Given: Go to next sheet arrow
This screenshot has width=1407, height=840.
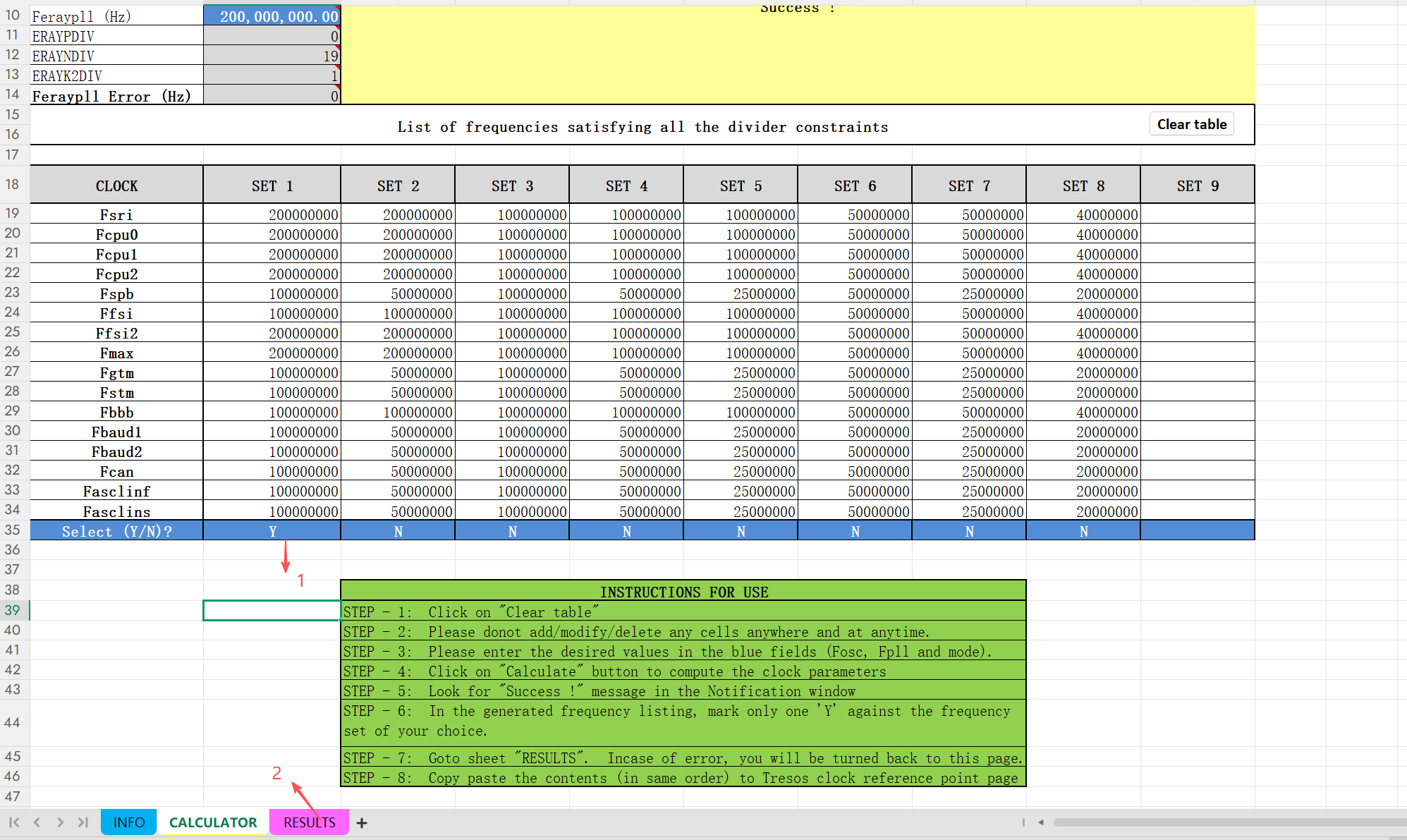Looking at the screenshot, I should point(61,822).
